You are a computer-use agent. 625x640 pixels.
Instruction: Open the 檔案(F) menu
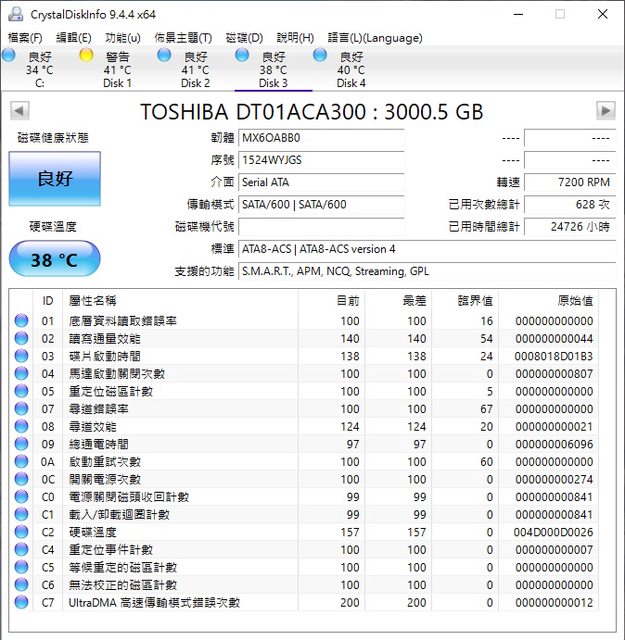coord(25,37)
